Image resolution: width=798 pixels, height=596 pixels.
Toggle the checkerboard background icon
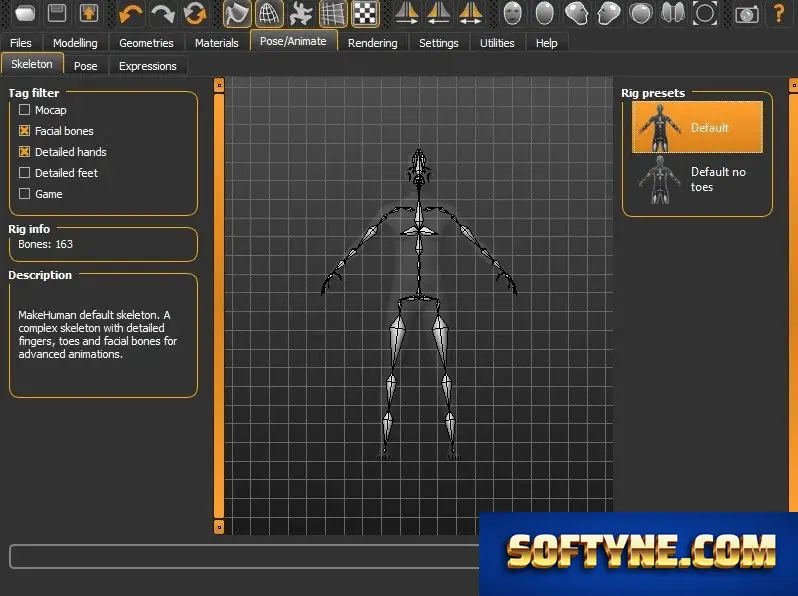pos(365,13)
